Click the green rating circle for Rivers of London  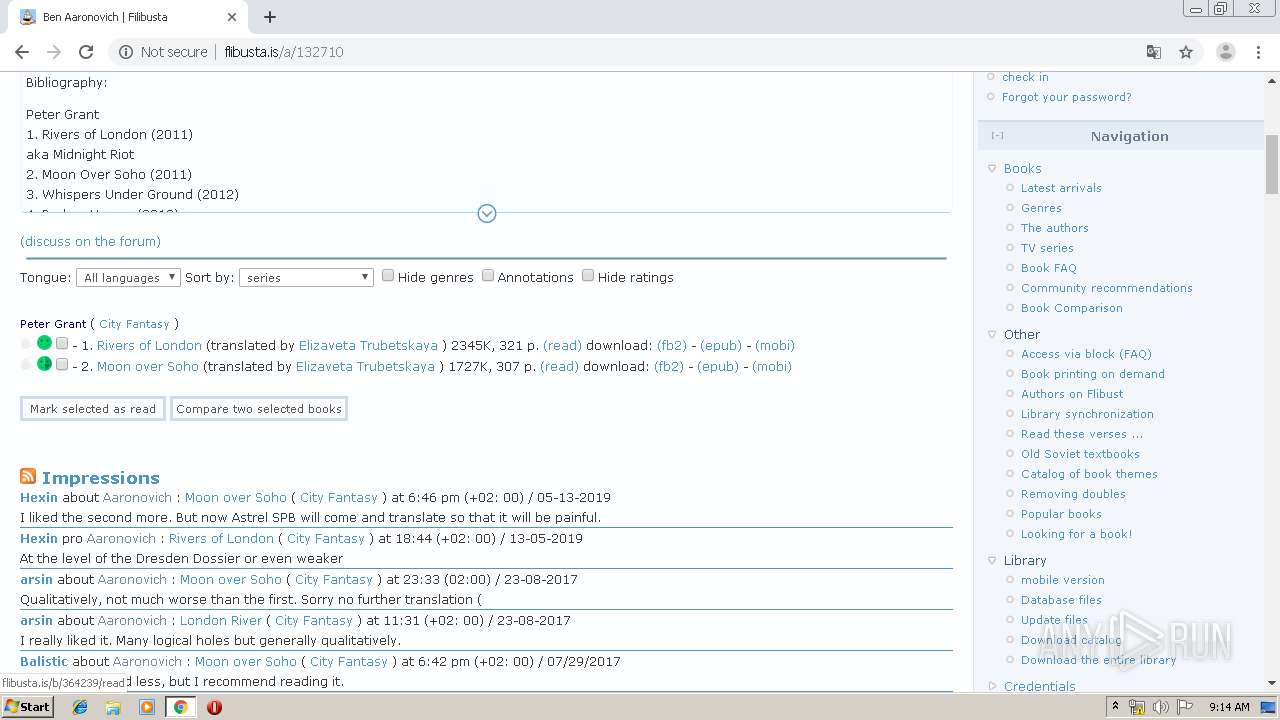click(x=44, y=343)
